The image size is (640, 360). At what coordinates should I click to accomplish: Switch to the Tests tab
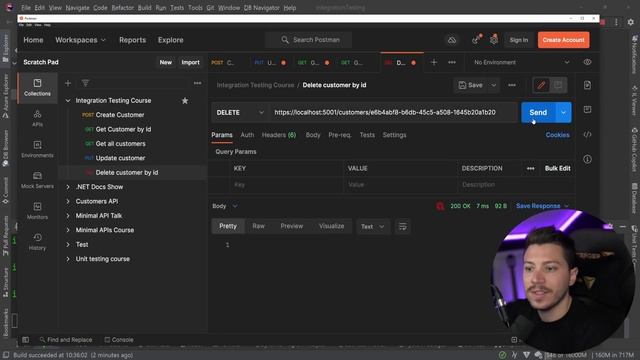click(x=367, y=135)
